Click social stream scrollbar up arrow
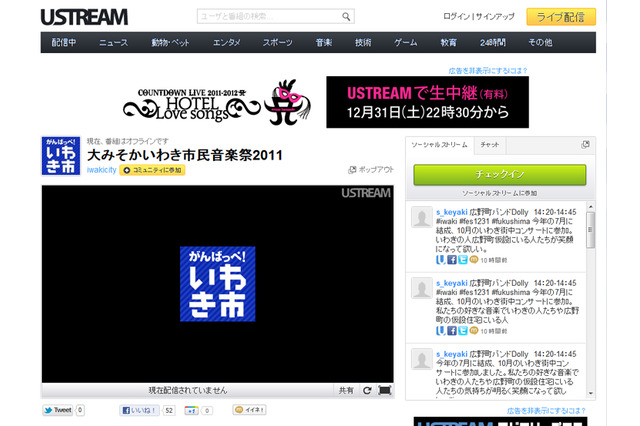 pos(591,207)
